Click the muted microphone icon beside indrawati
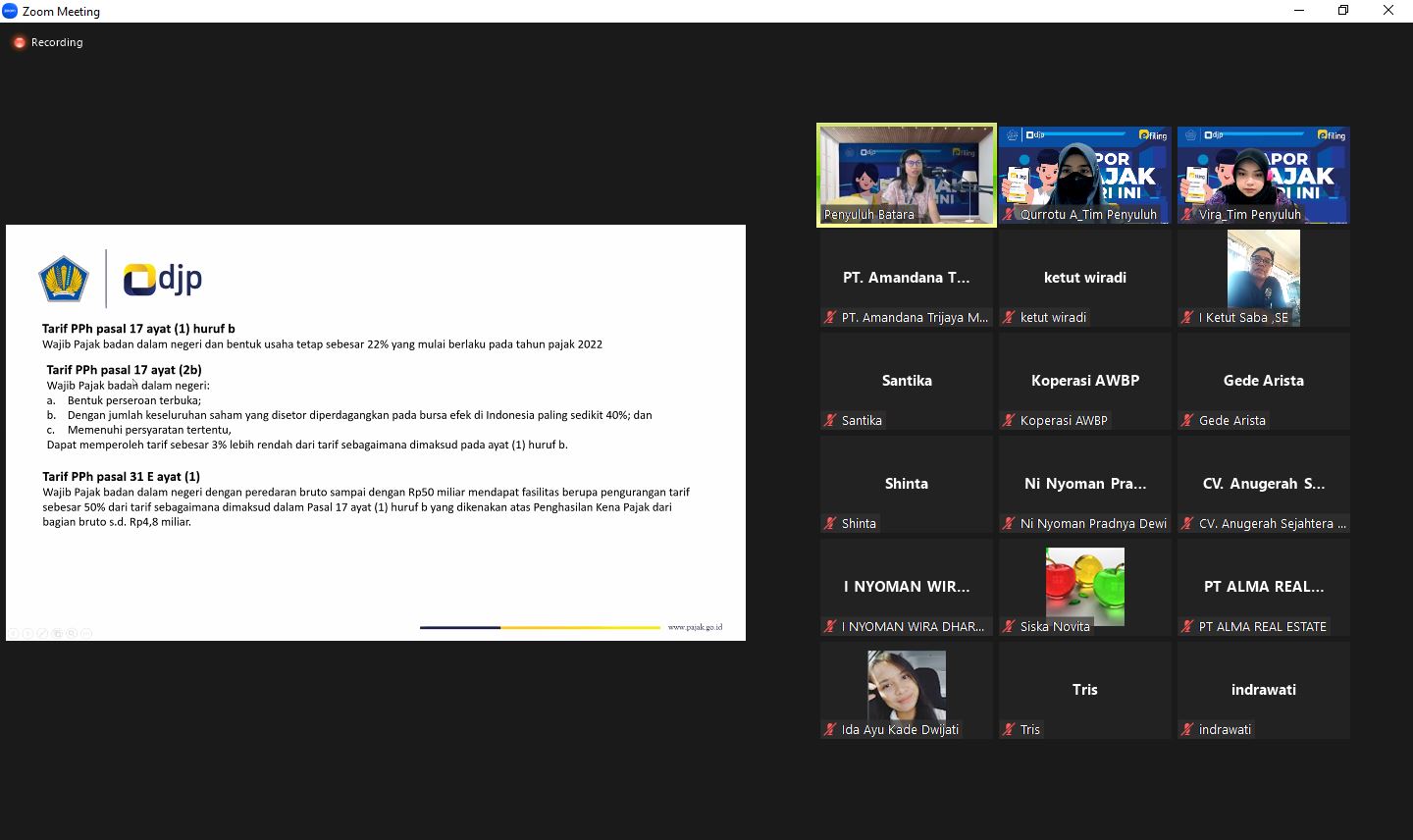The height and width of the screenshot is (840, 1413). tap(1187, 729)
